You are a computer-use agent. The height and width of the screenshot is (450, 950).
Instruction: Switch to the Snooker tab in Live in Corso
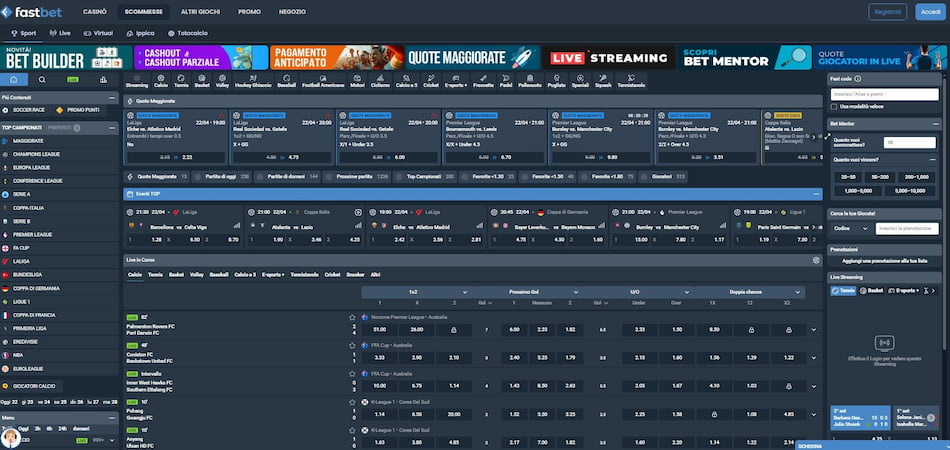pos(355,275)
